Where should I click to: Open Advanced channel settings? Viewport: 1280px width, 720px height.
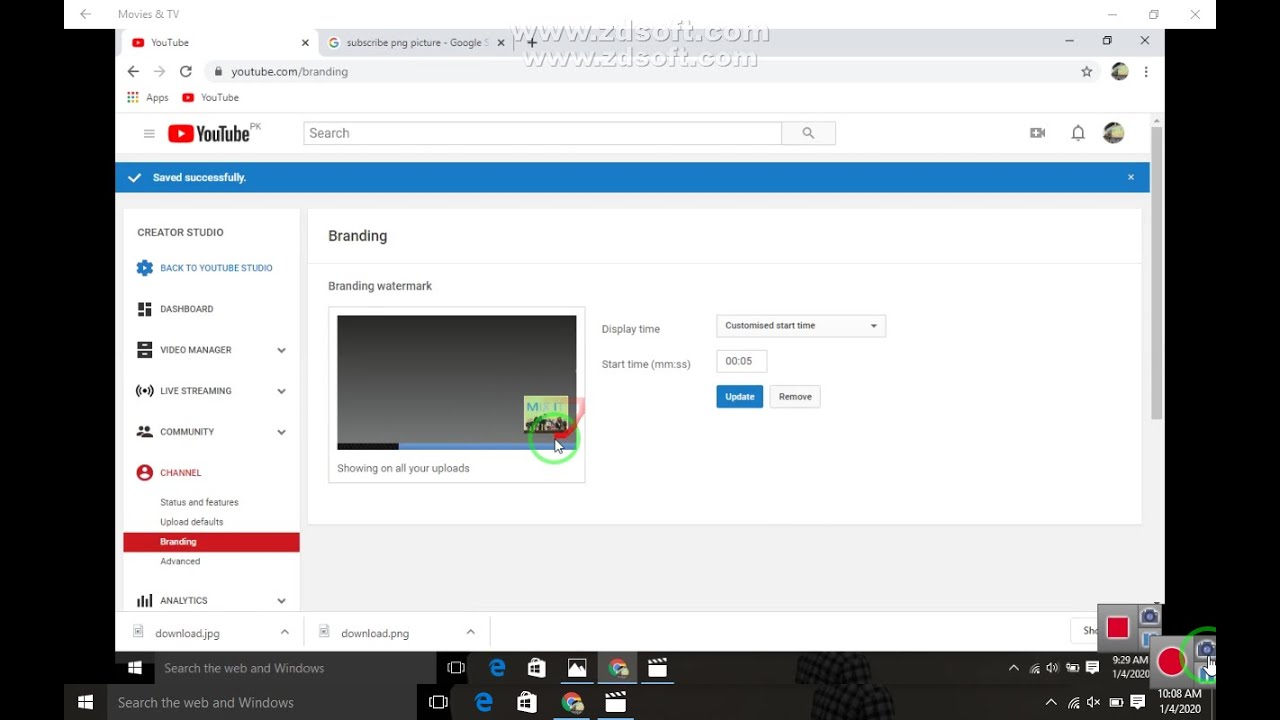point(180,561)
